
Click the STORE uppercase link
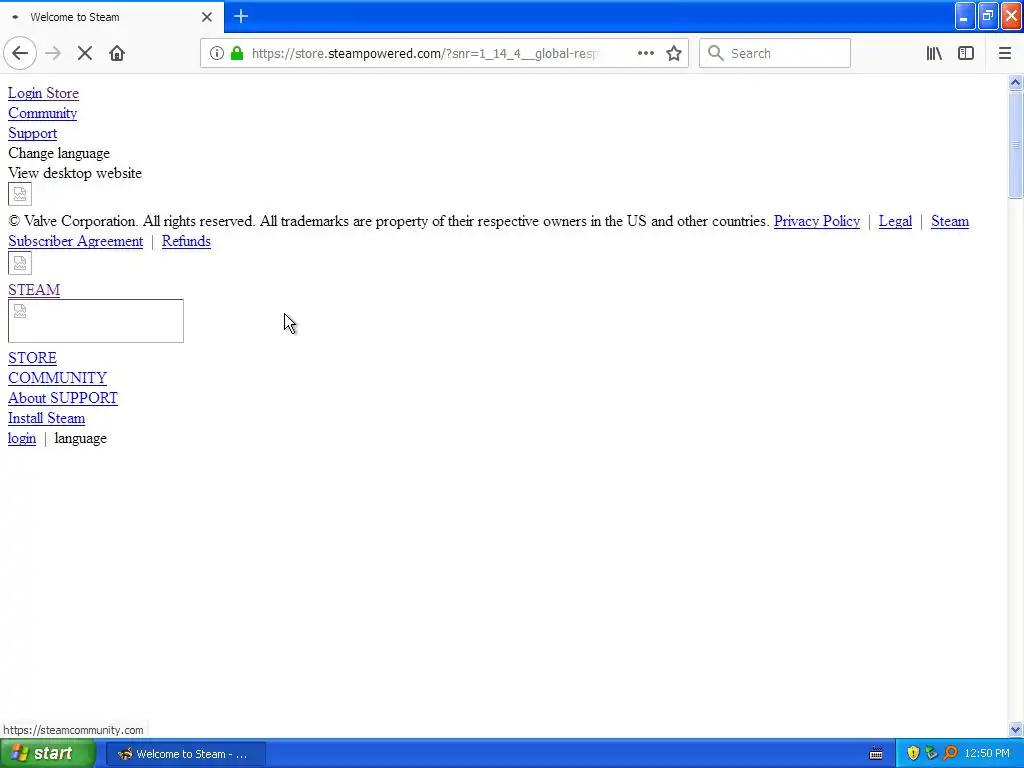tap(33, 358)
